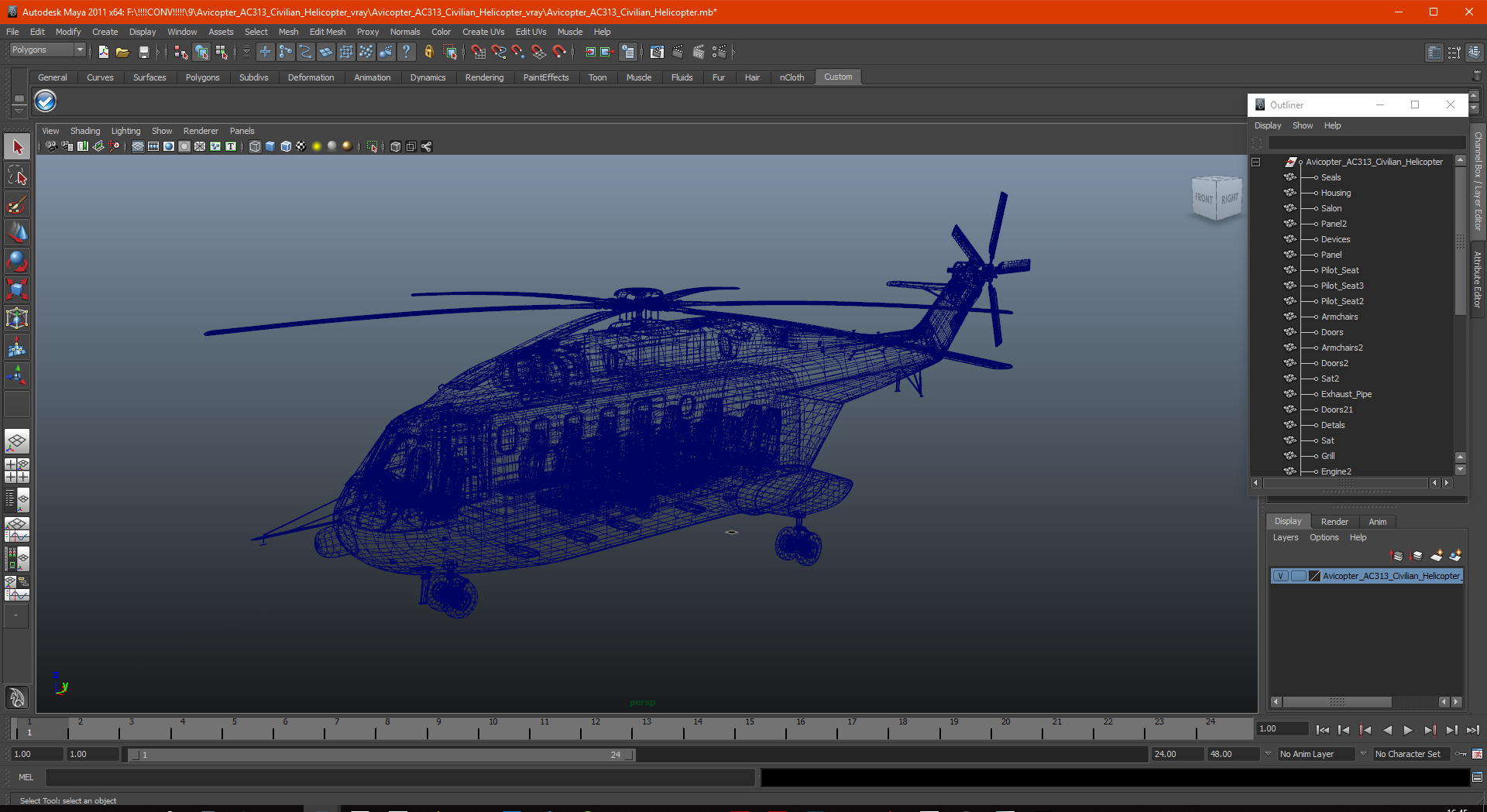Switch to the Animation shelf tab
This screenshot has width=1487, height=812.
point(373,77)
